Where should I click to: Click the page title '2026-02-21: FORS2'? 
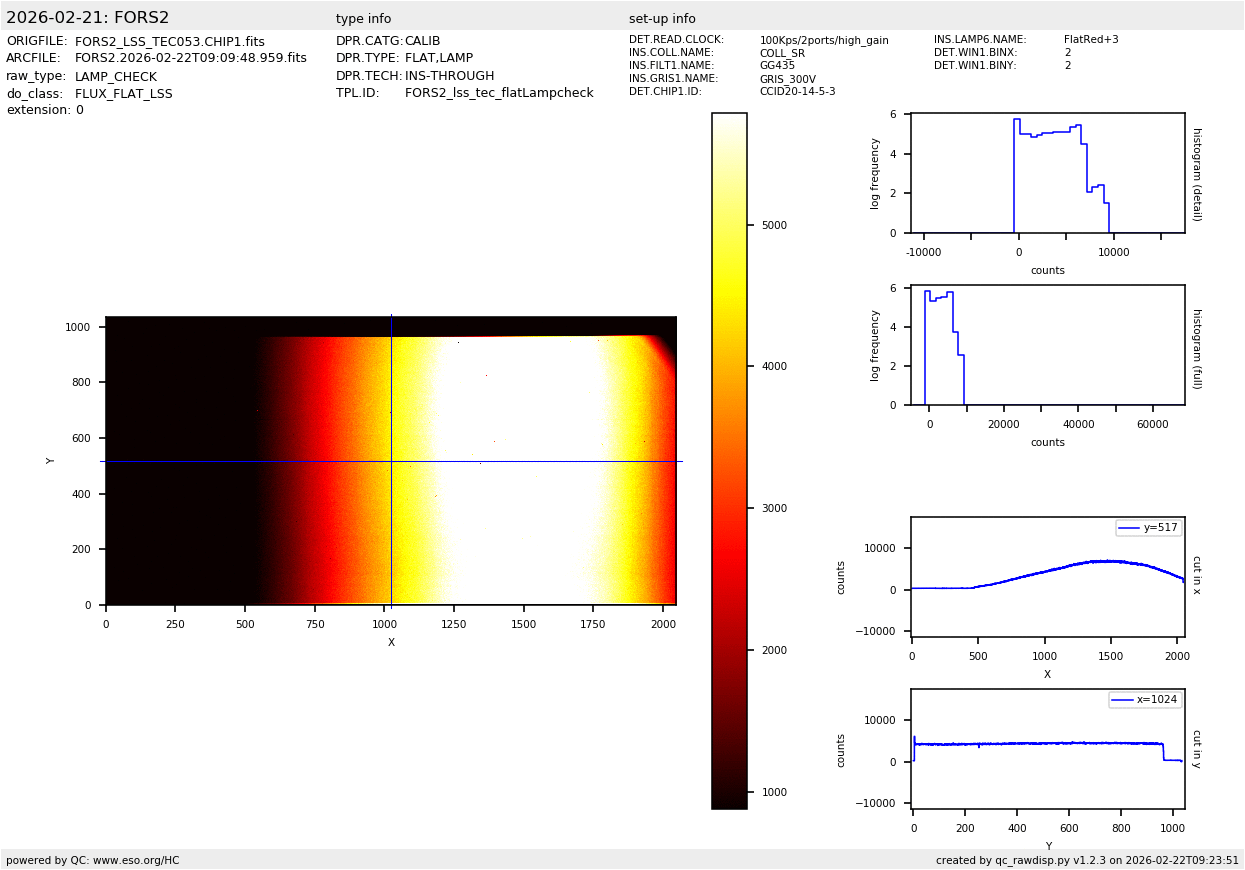[88, 18]
